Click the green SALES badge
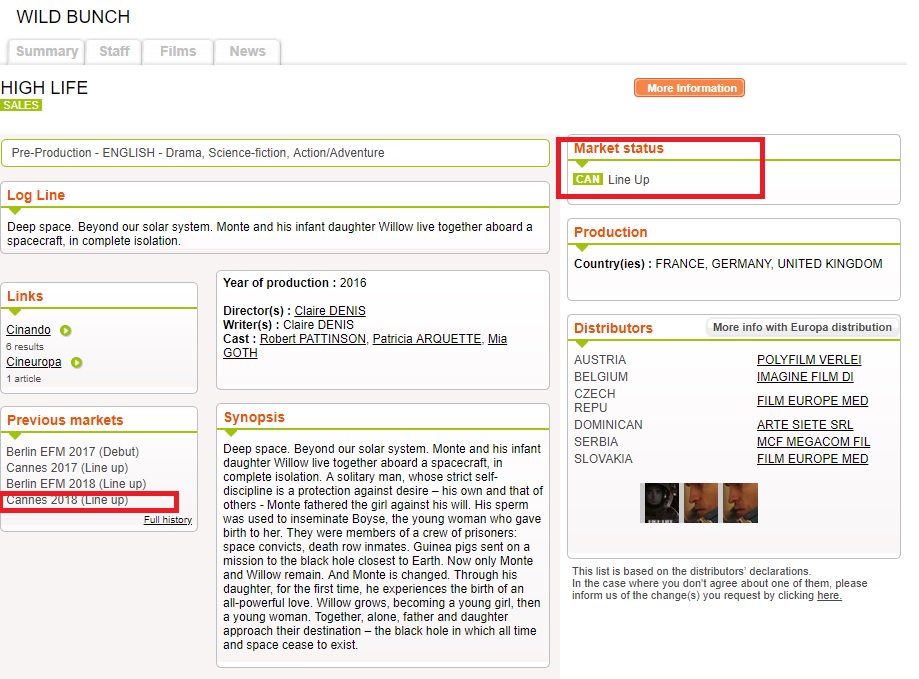Image resolution: width=919 pixels, height=679 pixels. tap(21, 105)
